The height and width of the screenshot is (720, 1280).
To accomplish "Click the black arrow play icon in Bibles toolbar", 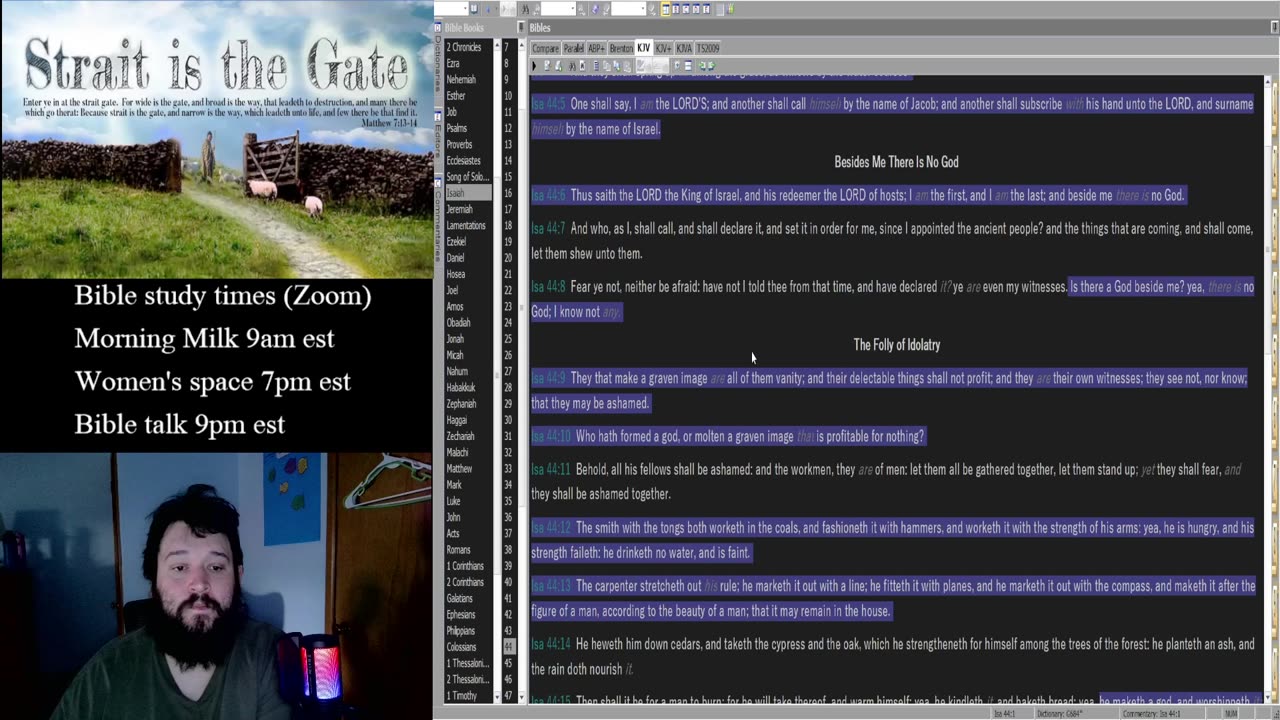I will coord(534,66).
